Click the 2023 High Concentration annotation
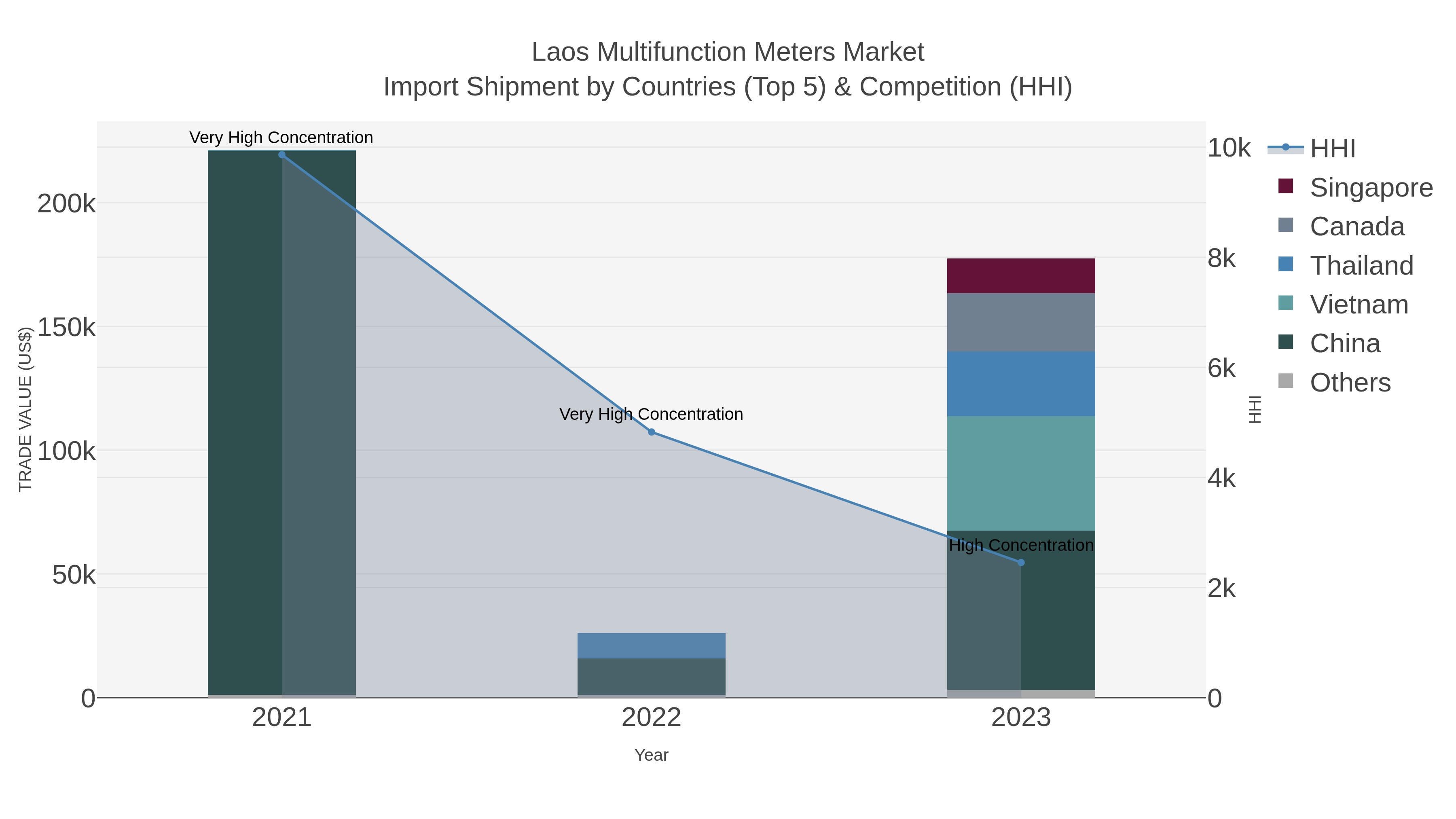Image resolution: width=1456 pixels, height=819 pixels. (1021, 546)
